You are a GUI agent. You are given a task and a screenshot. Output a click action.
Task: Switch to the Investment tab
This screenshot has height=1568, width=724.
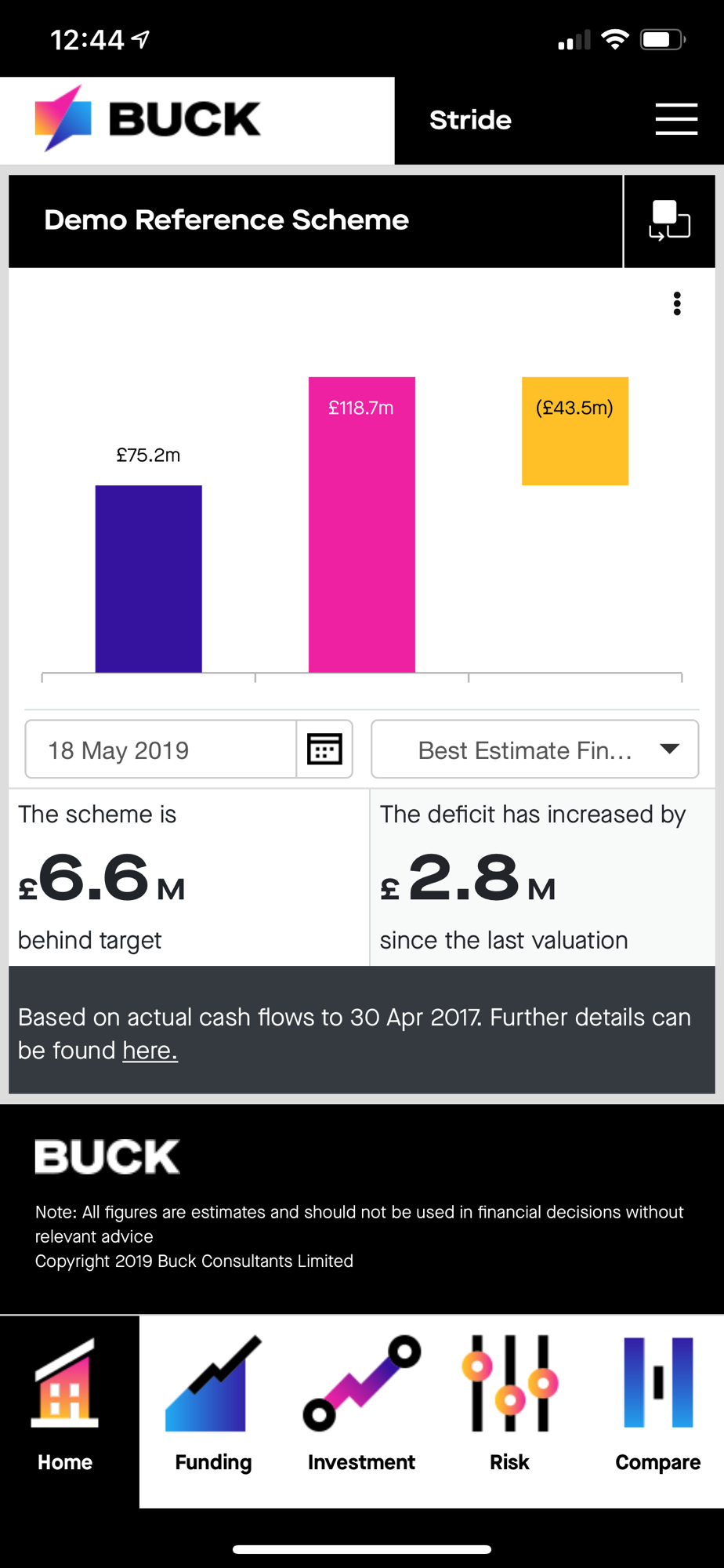coord(361,1409)
